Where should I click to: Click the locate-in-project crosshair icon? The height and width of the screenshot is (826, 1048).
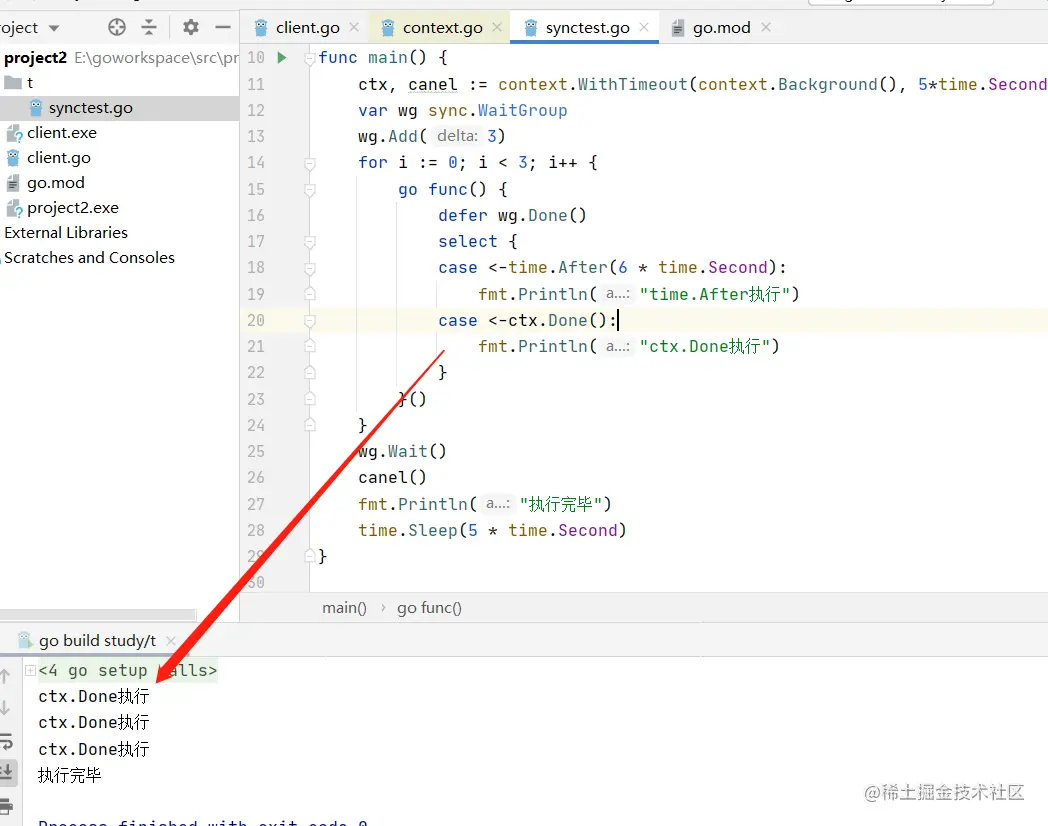(x=117, y=27)
